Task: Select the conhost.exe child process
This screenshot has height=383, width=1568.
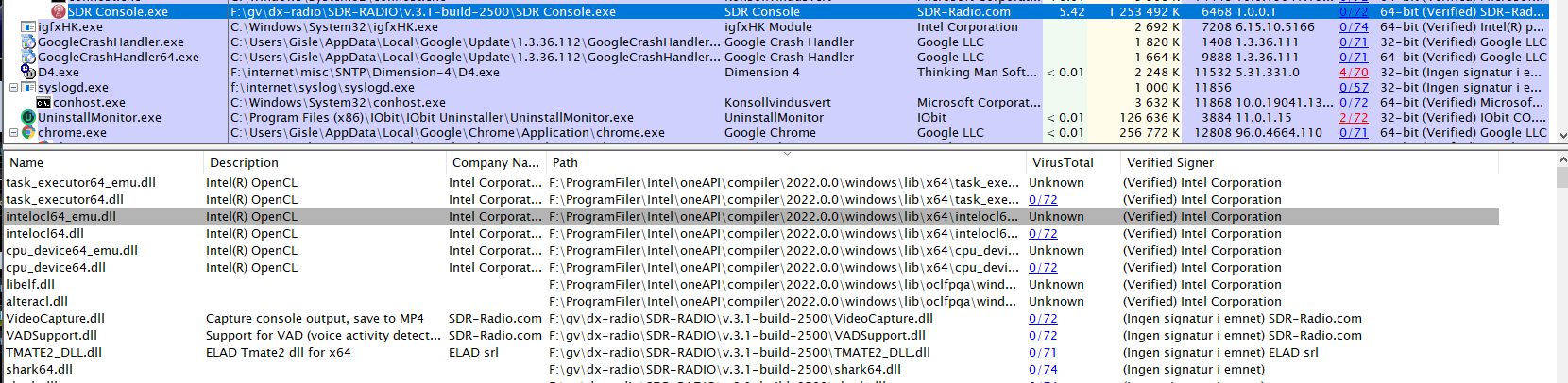Action: click(89, 103)
